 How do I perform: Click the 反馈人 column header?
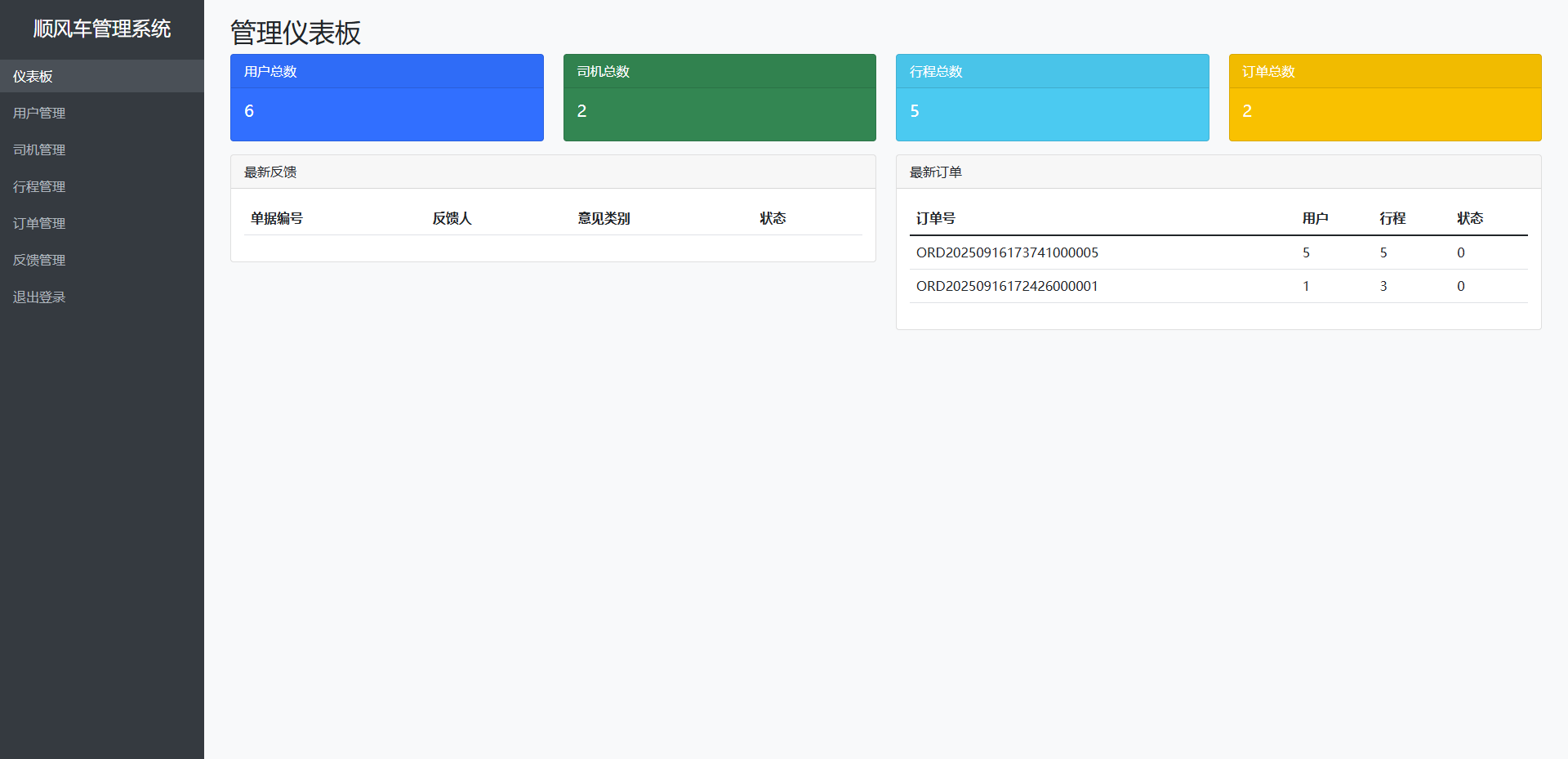tap(452, 218)
